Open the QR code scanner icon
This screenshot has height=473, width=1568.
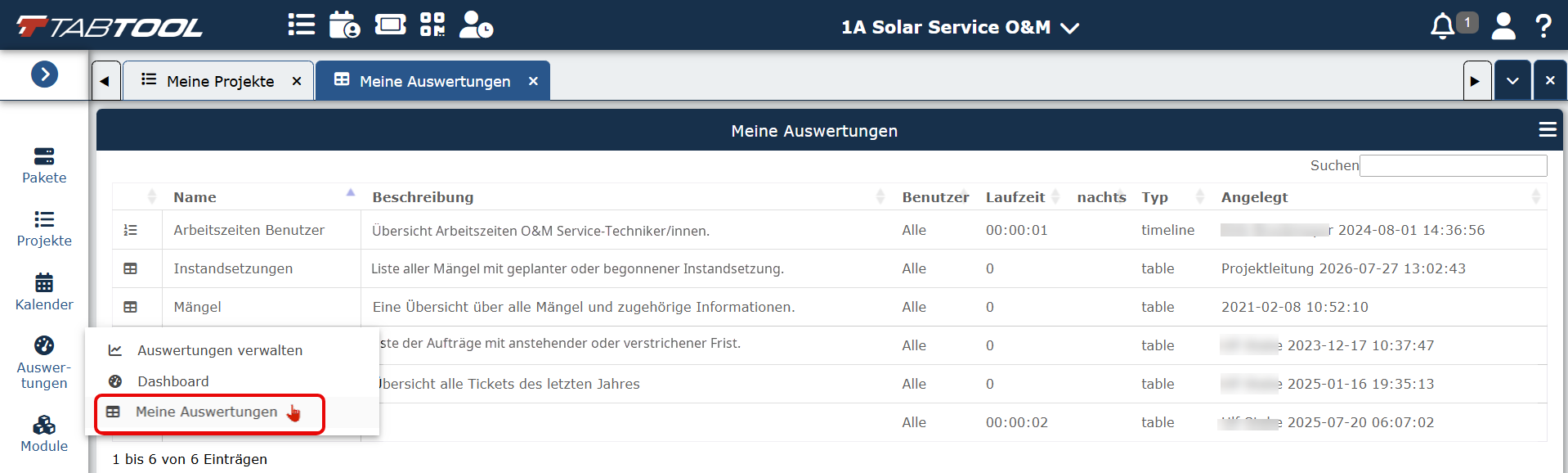(432, 25)
